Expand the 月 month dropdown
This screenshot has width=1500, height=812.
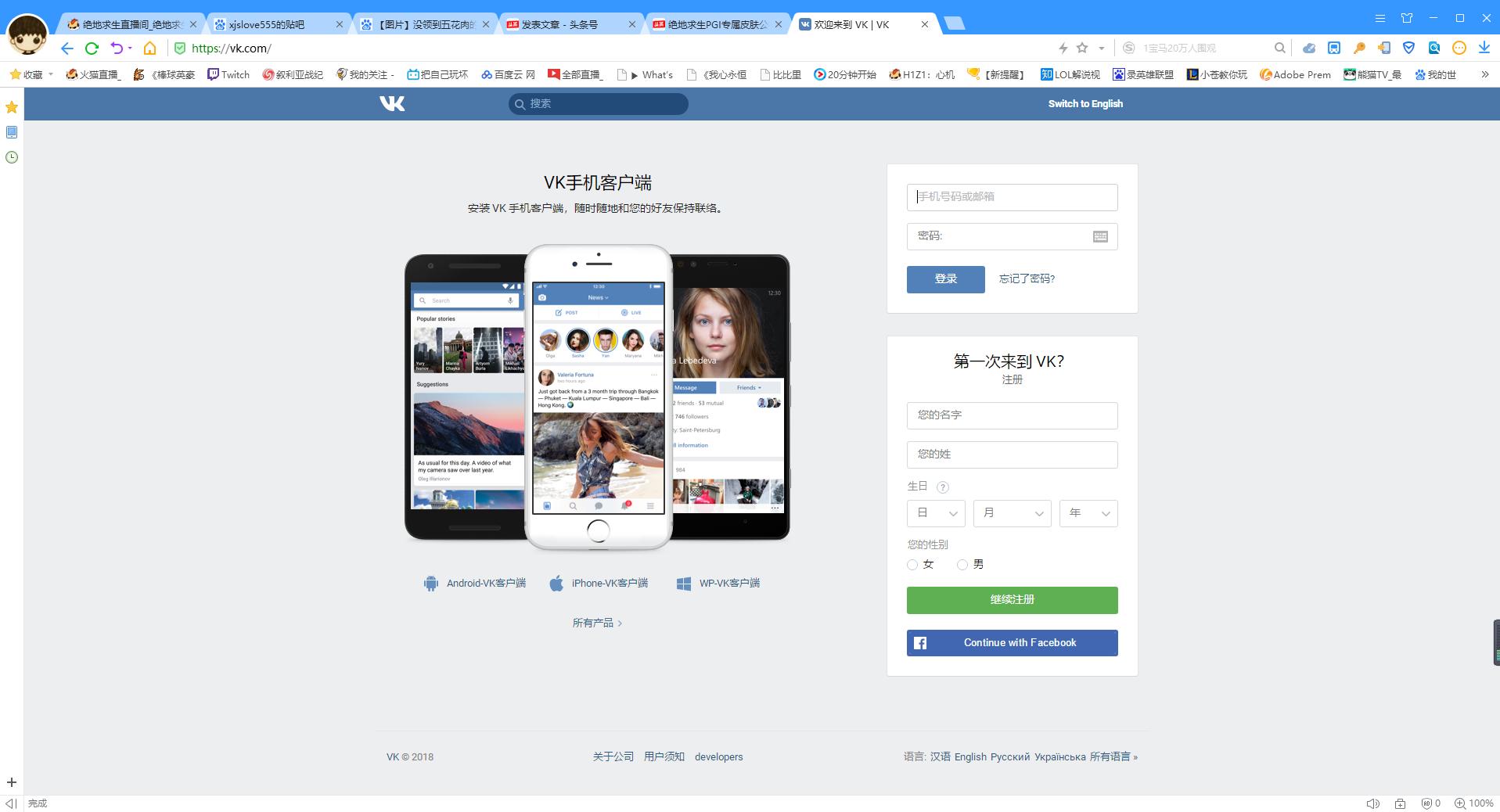point(1012,513)
